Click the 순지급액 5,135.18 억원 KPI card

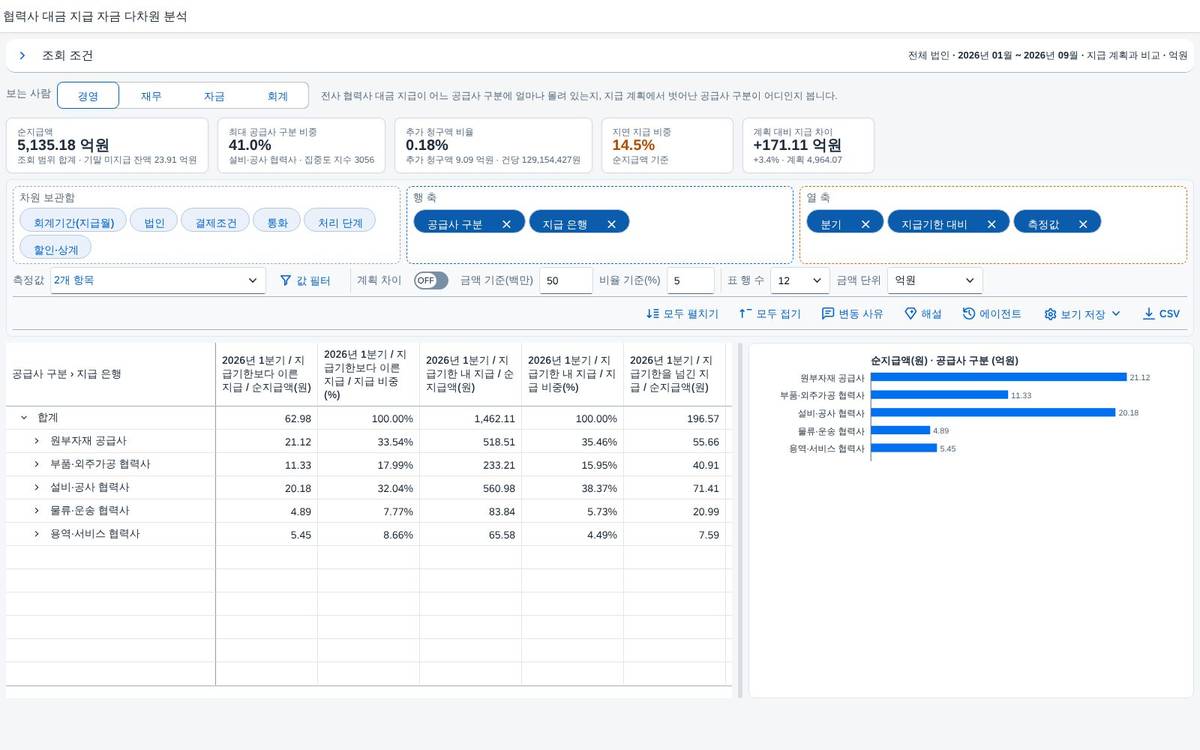tap(107, 145)
